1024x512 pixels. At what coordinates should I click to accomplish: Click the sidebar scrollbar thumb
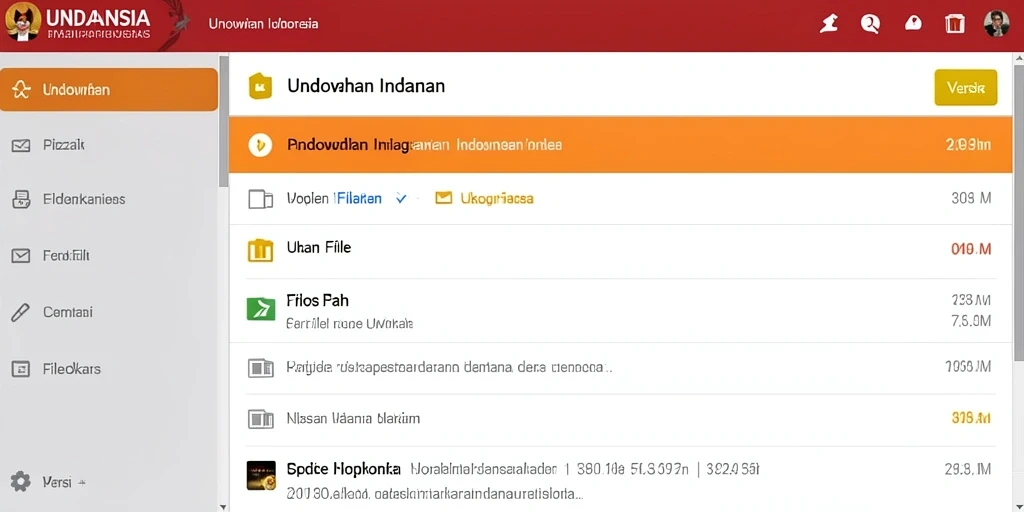coord(224,122)
